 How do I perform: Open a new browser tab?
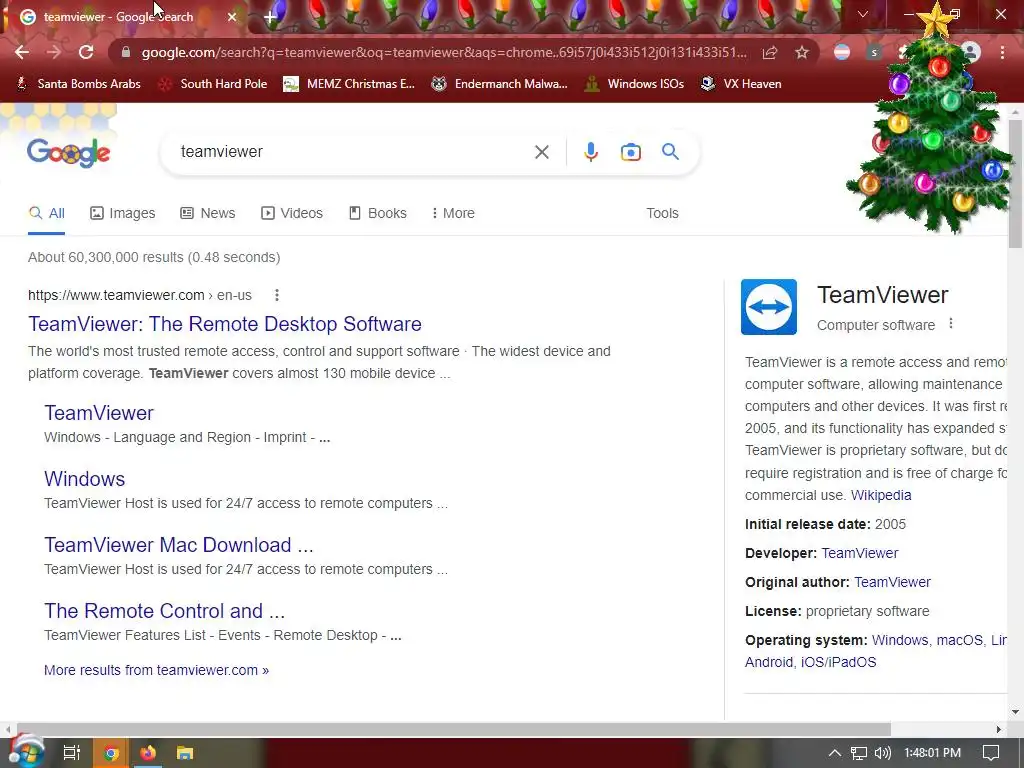click(270, 18)
